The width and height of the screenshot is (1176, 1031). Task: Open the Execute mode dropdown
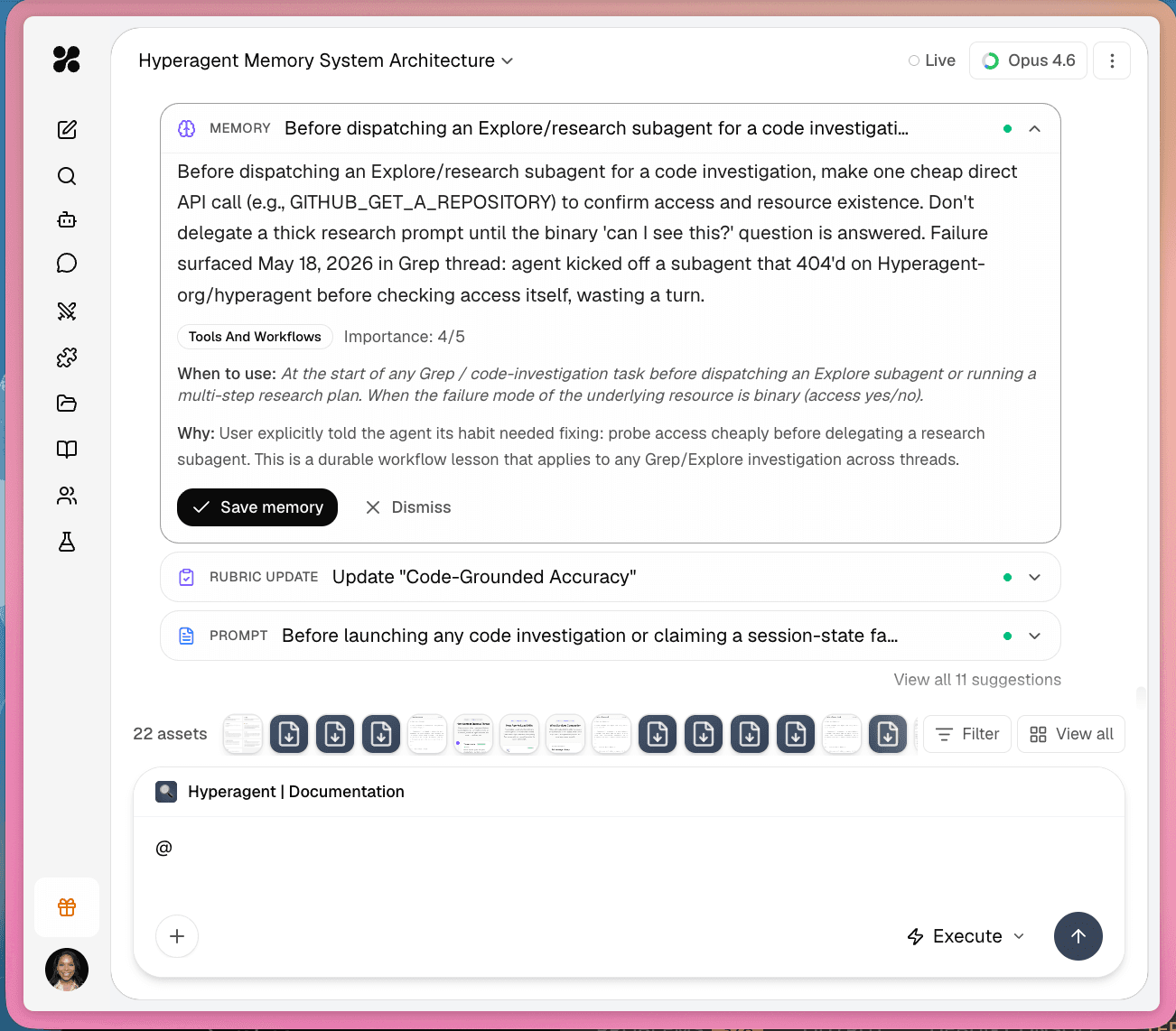[966, 936]
